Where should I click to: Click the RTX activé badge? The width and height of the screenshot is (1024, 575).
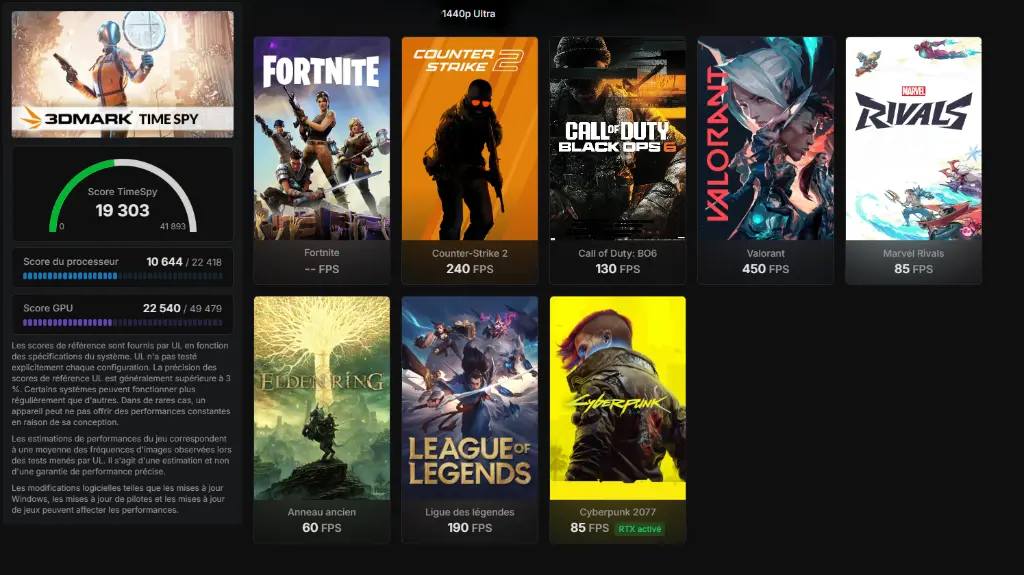pyautogui.click(x=640, y=529)
